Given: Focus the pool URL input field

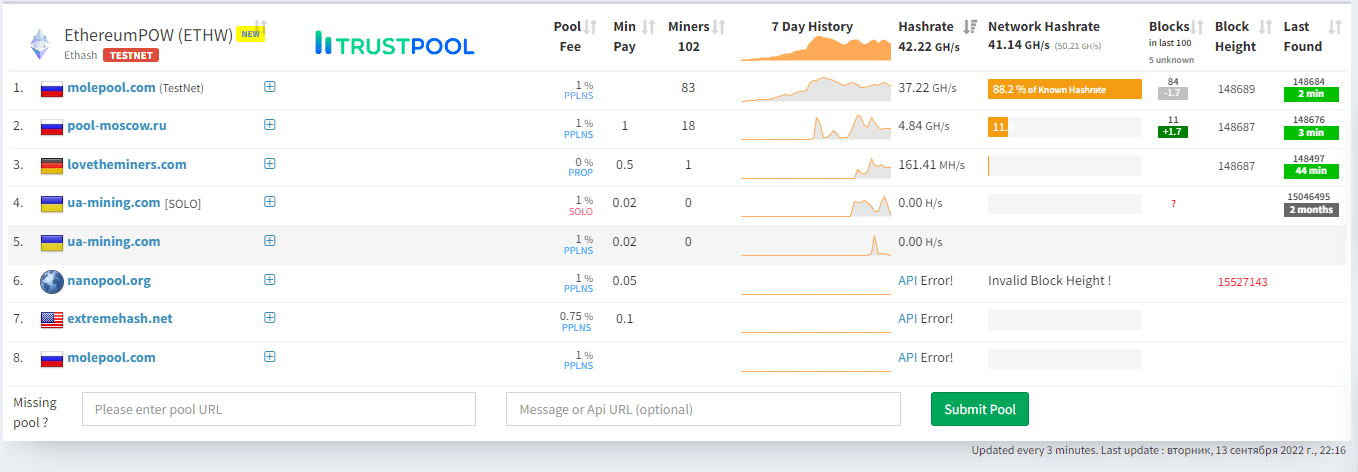Looking at the screenshot, I should (279, 409).
